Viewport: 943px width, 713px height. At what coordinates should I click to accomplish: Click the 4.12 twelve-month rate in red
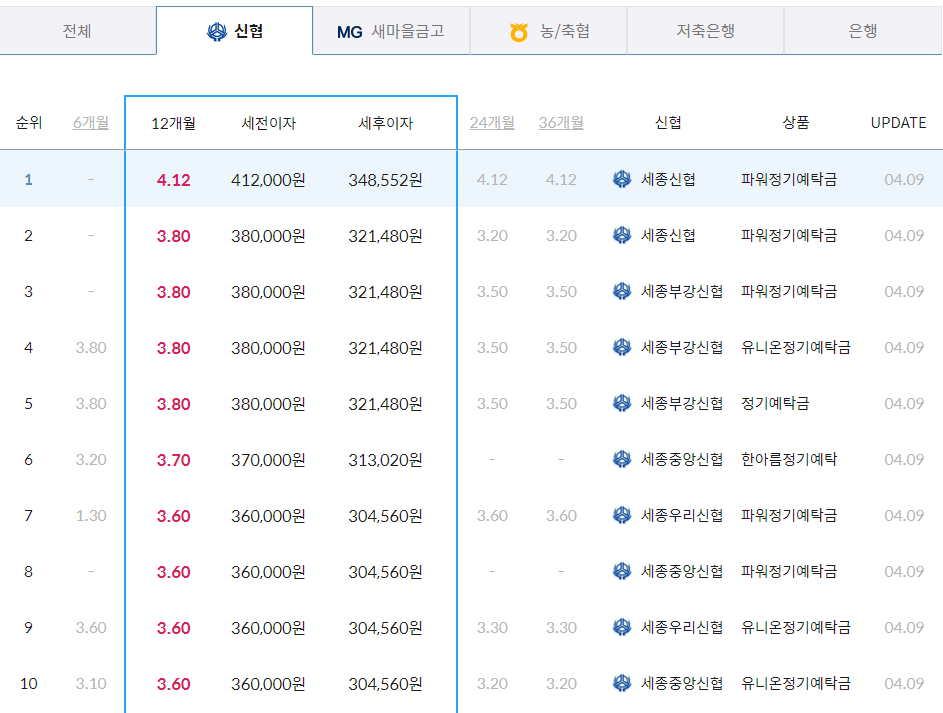click(173, 180)
